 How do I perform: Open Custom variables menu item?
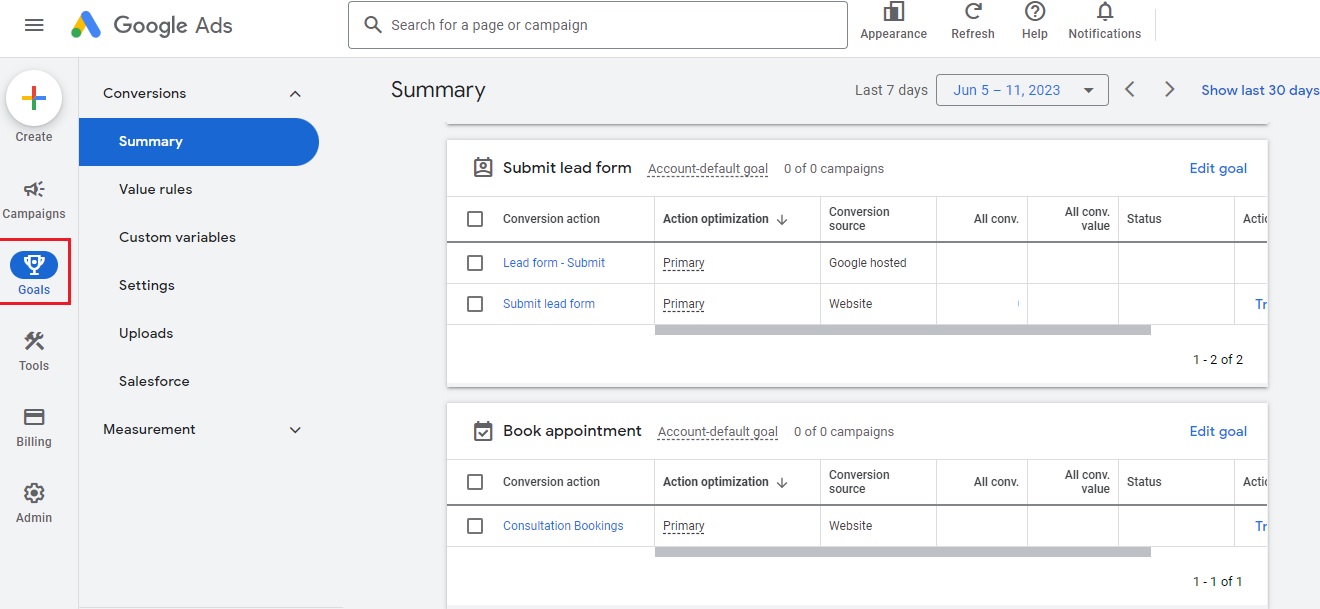coord(177,238)
